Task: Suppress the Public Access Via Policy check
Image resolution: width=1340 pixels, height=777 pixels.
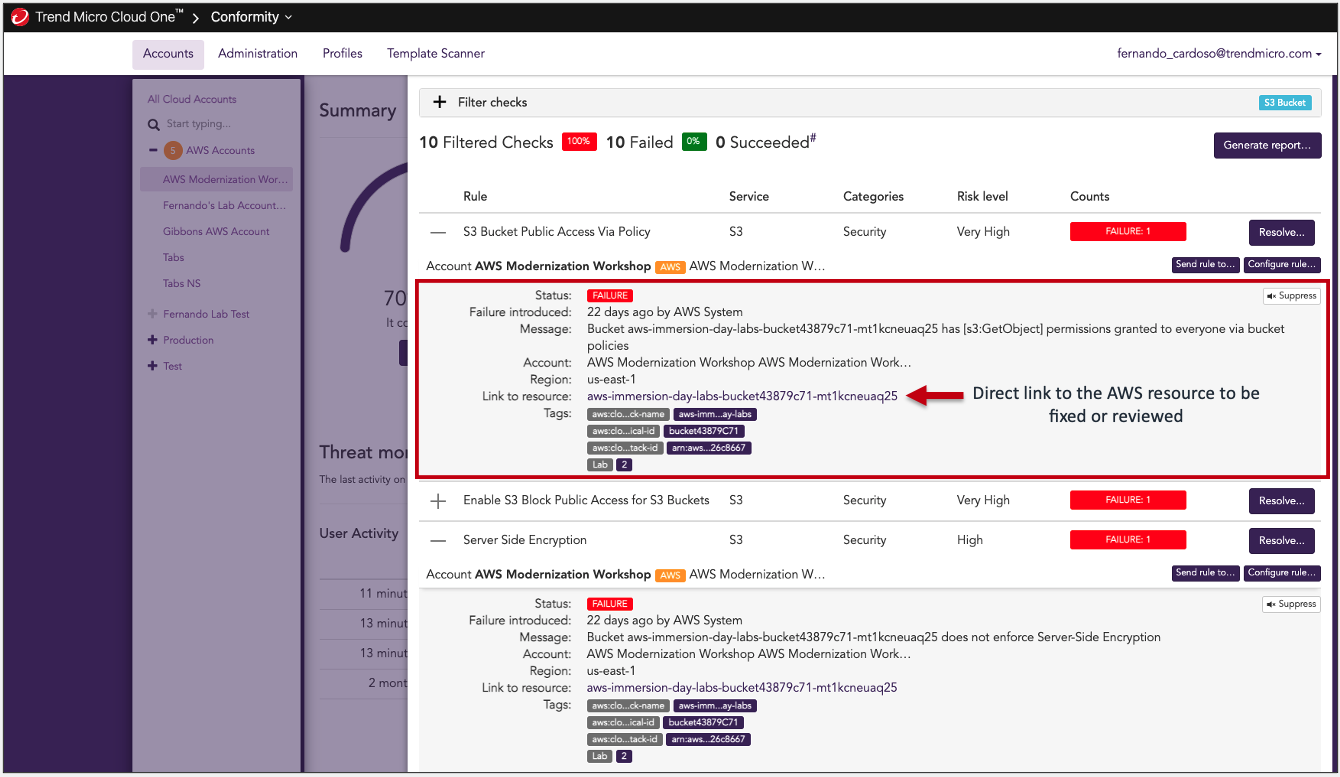Action: tap(1291, 296)
